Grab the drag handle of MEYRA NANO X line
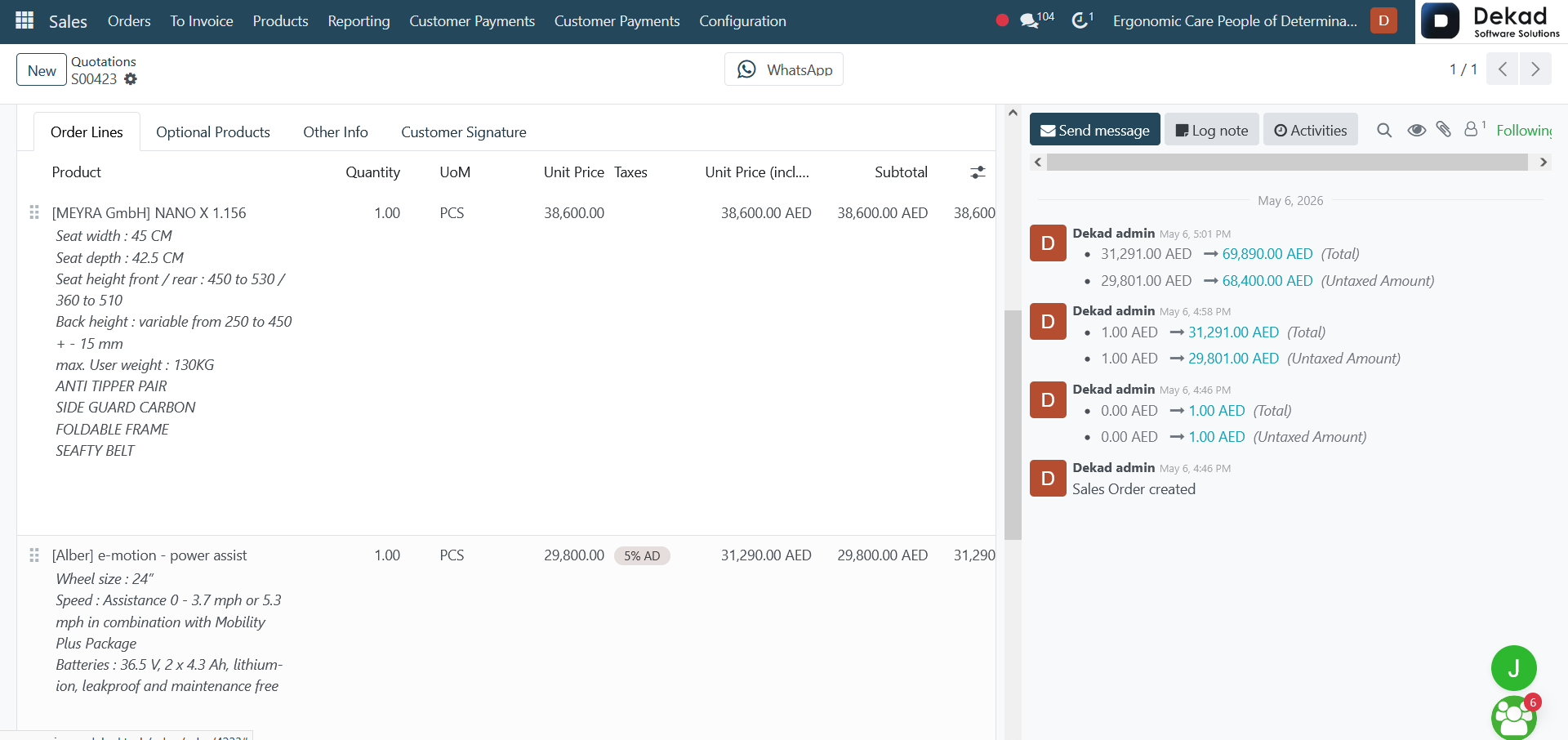The width and height of the screenshot is (1568, 740). point(34,212)
